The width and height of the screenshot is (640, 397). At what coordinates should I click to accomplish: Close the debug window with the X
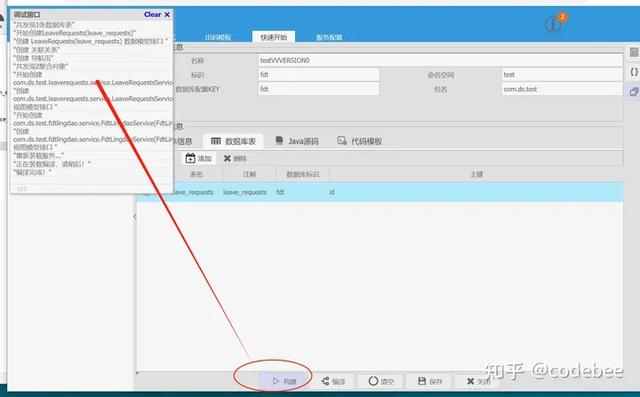[x=167, y=14]
